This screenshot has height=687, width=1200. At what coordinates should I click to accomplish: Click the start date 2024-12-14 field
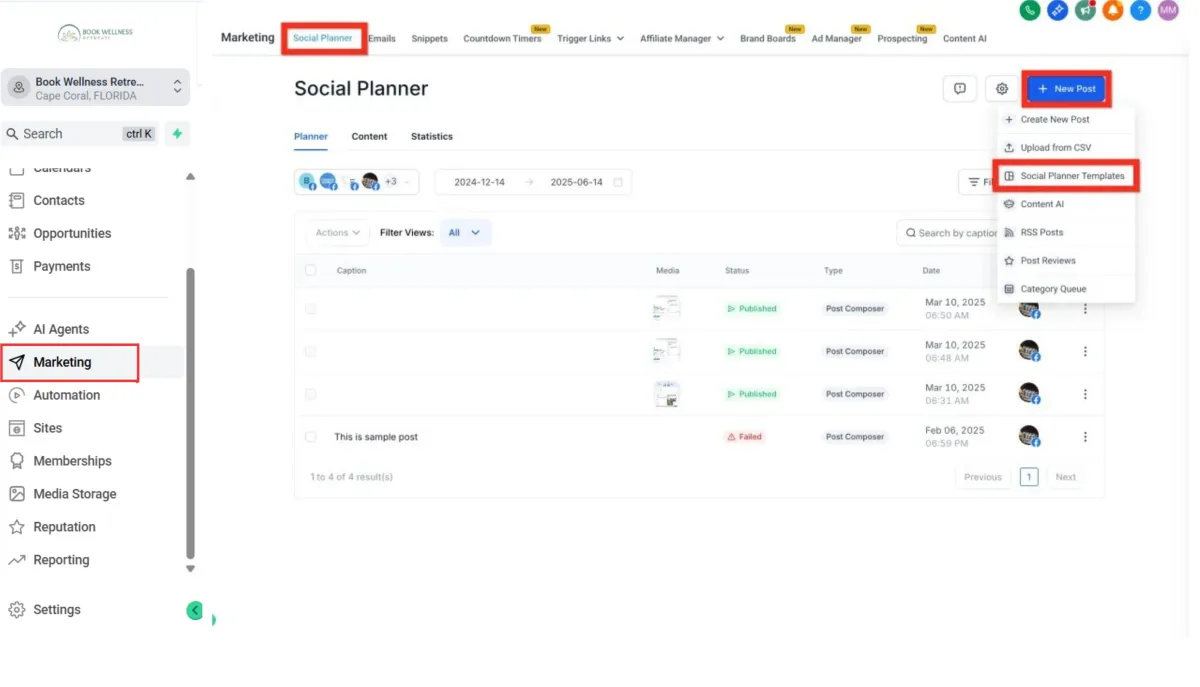[x=480, y=182]
